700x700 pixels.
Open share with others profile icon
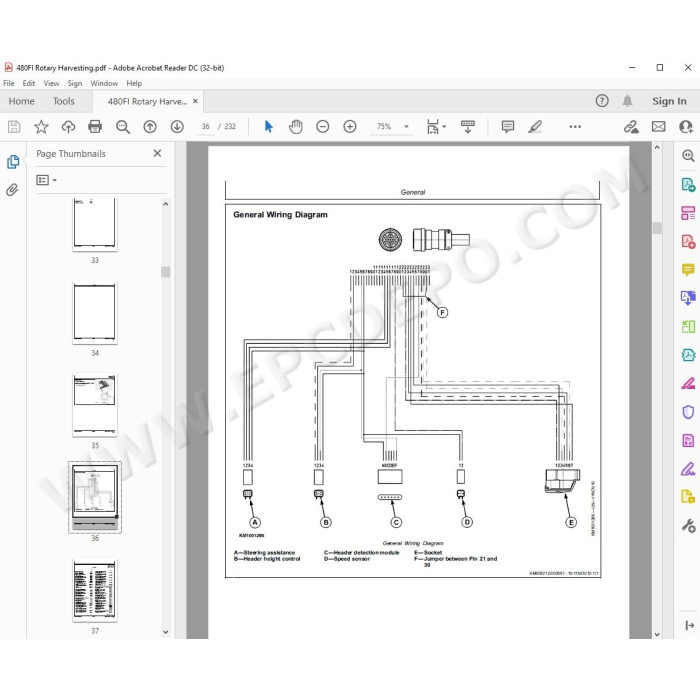(686, 127)
